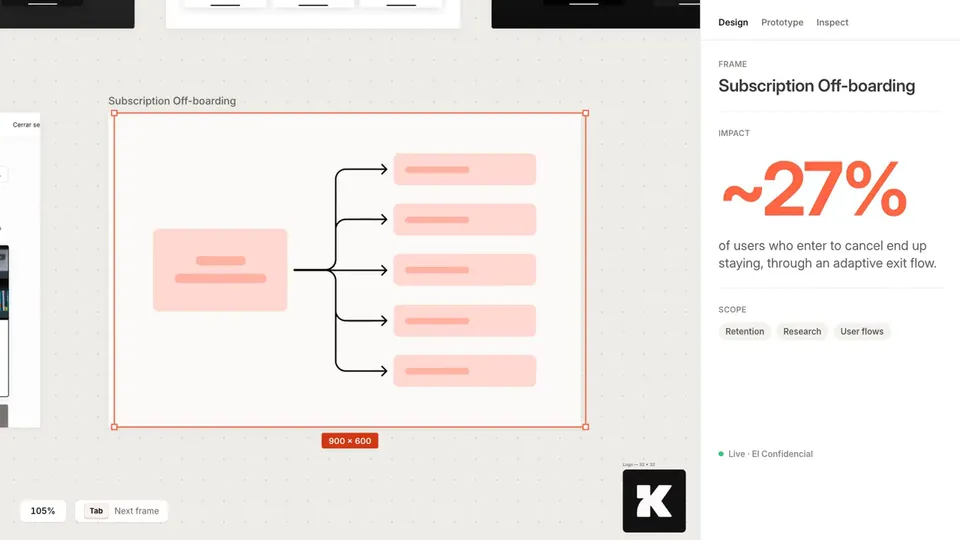This screenshot has height=540, width=960.
Task: Click the FRAME section label
Action: [x=732, y=64]
